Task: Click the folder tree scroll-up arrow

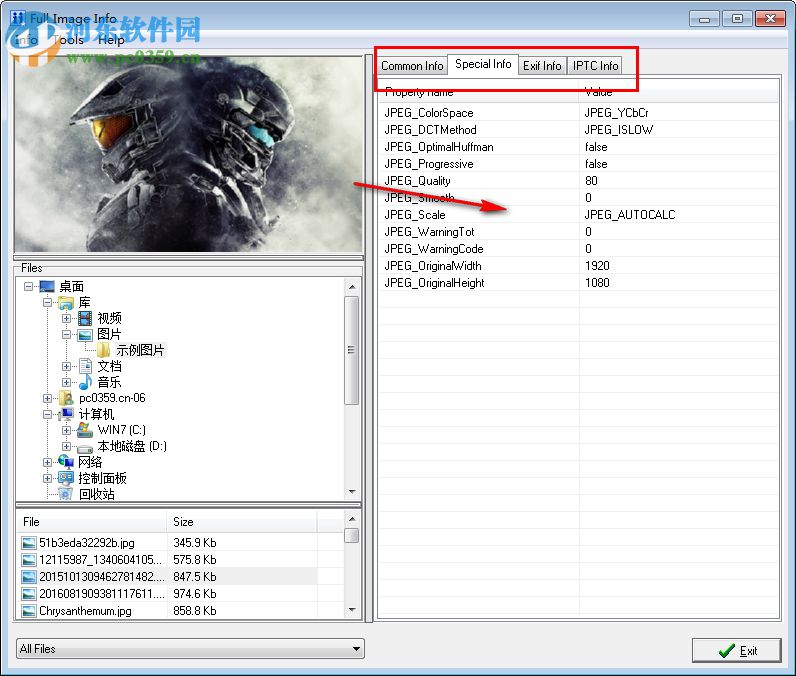Action: (352, 287)
